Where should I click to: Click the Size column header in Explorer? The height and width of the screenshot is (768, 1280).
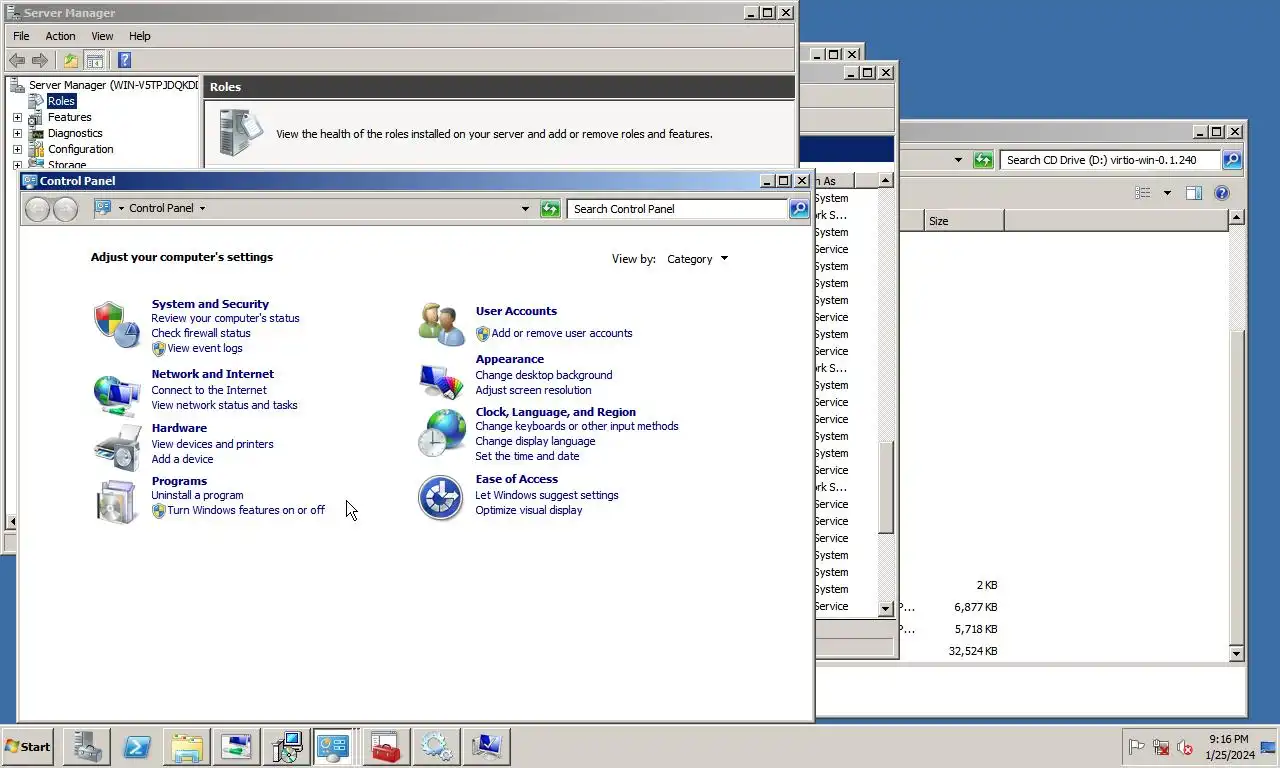pyautogui.click(x=964, y=221)
